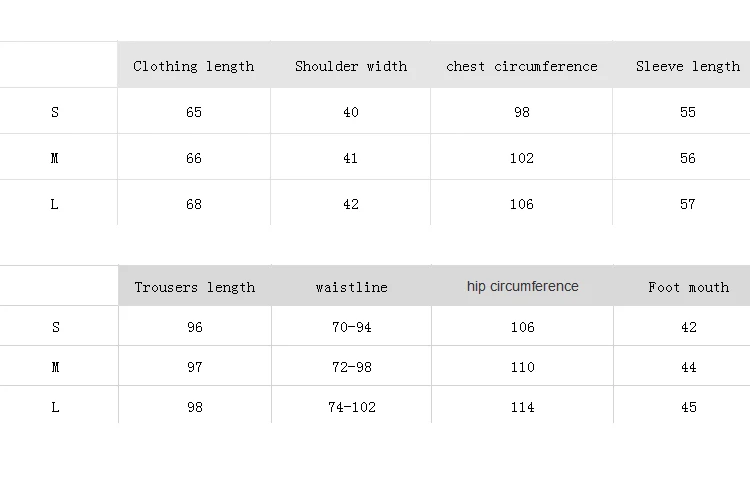Image resolution: width=750 pixels, height=479 pixels.
Task: Click the hip circumference header
Action: pos(522,286)
